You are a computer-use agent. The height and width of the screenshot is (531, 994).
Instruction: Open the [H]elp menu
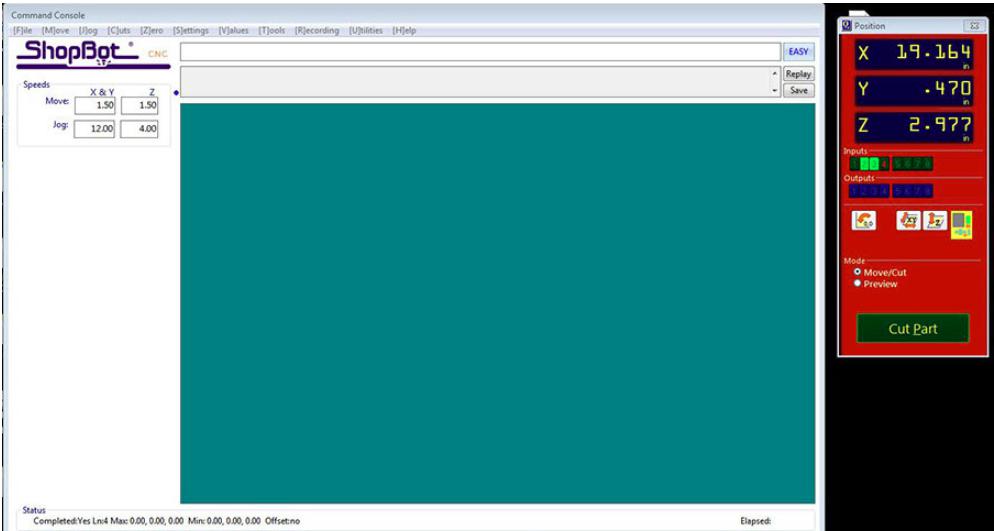pyautogui.click(x=404, y=30)
